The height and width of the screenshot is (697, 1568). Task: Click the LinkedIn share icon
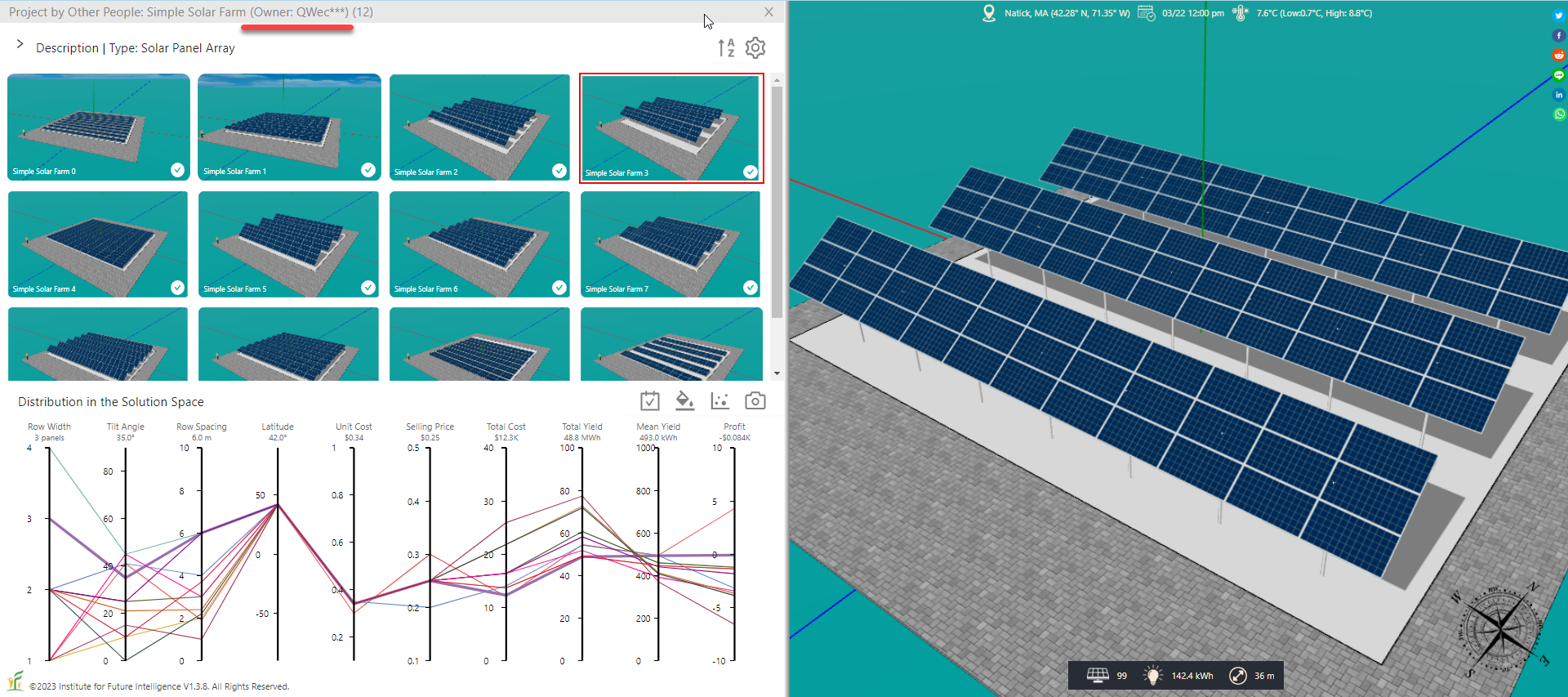pos(1558,95)
